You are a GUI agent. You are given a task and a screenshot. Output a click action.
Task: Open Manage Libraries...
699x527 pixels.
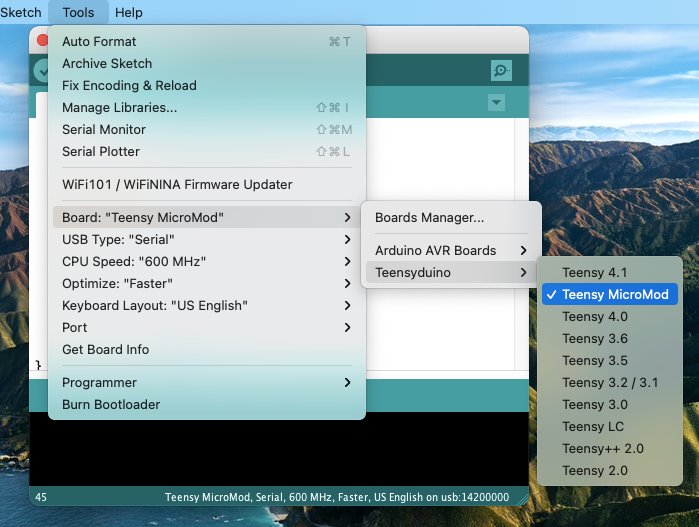pos(207,107)
